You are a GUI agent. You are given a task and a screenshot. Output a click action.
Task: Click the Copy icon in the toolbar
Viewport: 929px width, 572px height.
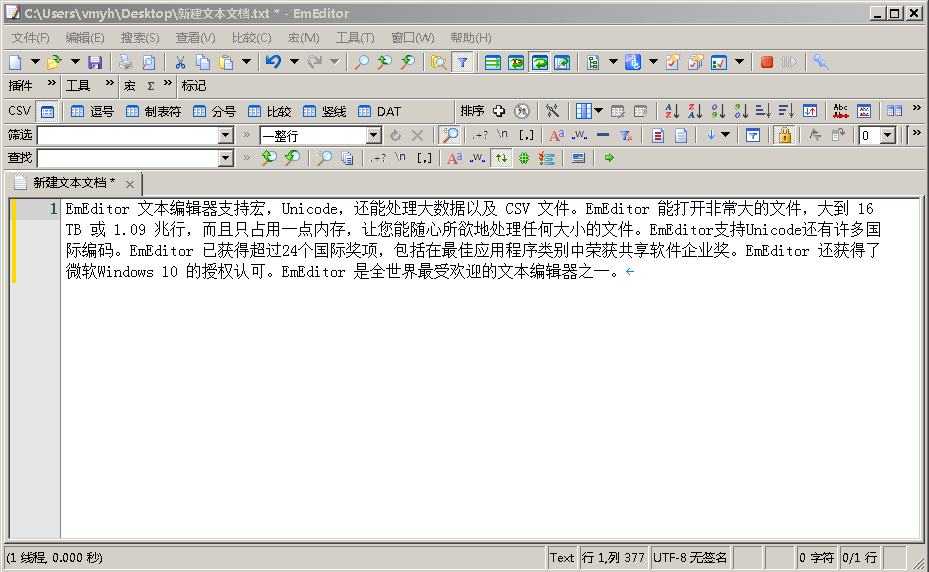[x=203, y=62]
